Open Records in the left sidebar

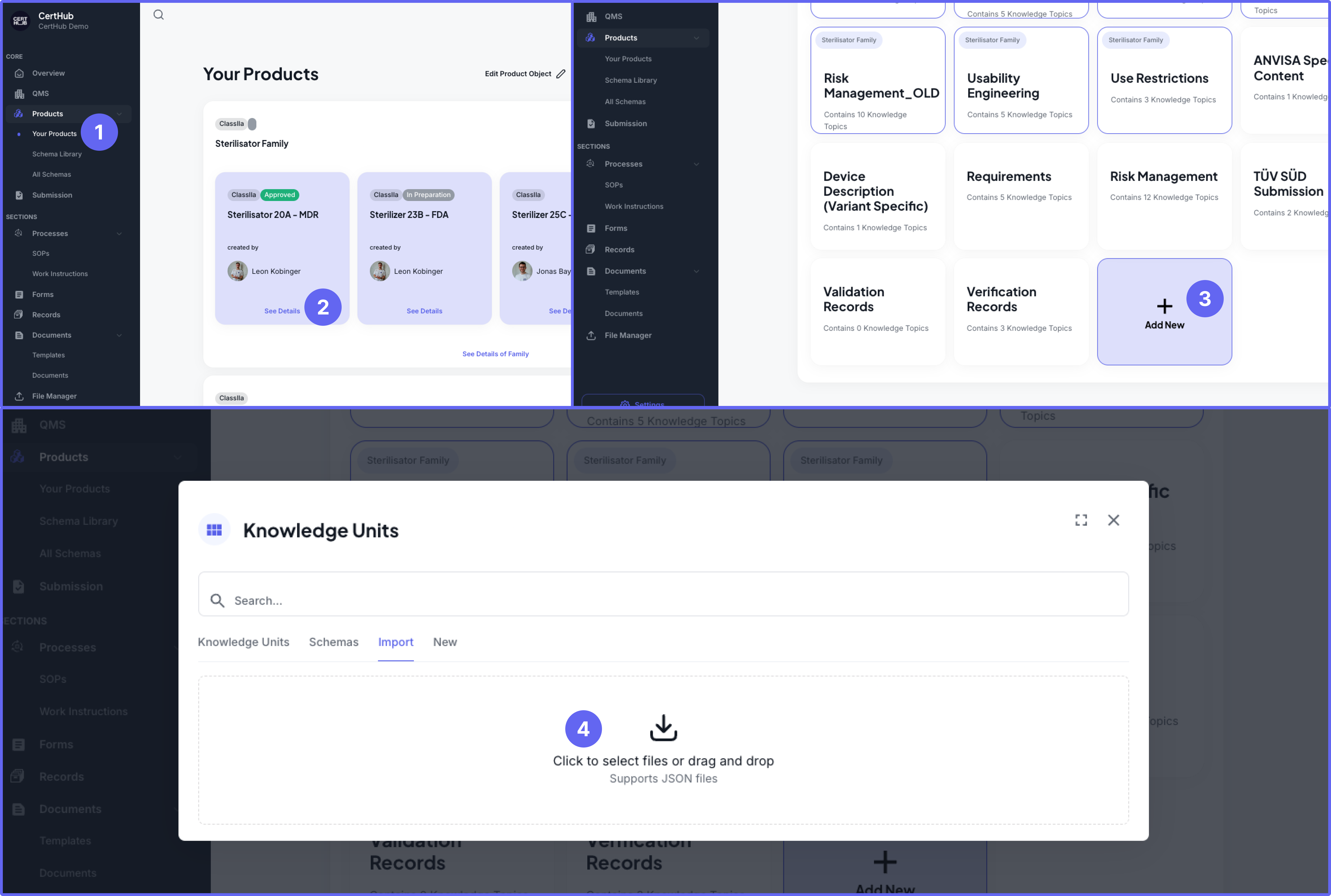(46, 315)
